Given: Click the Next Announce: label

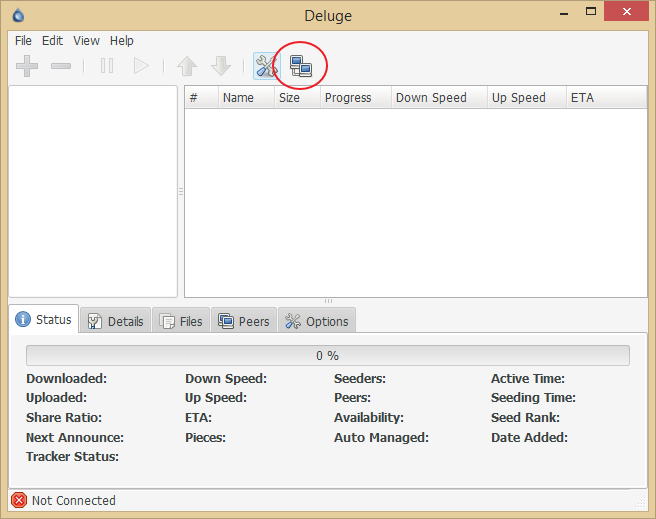Looking at the screenshot, I should 75,437.
